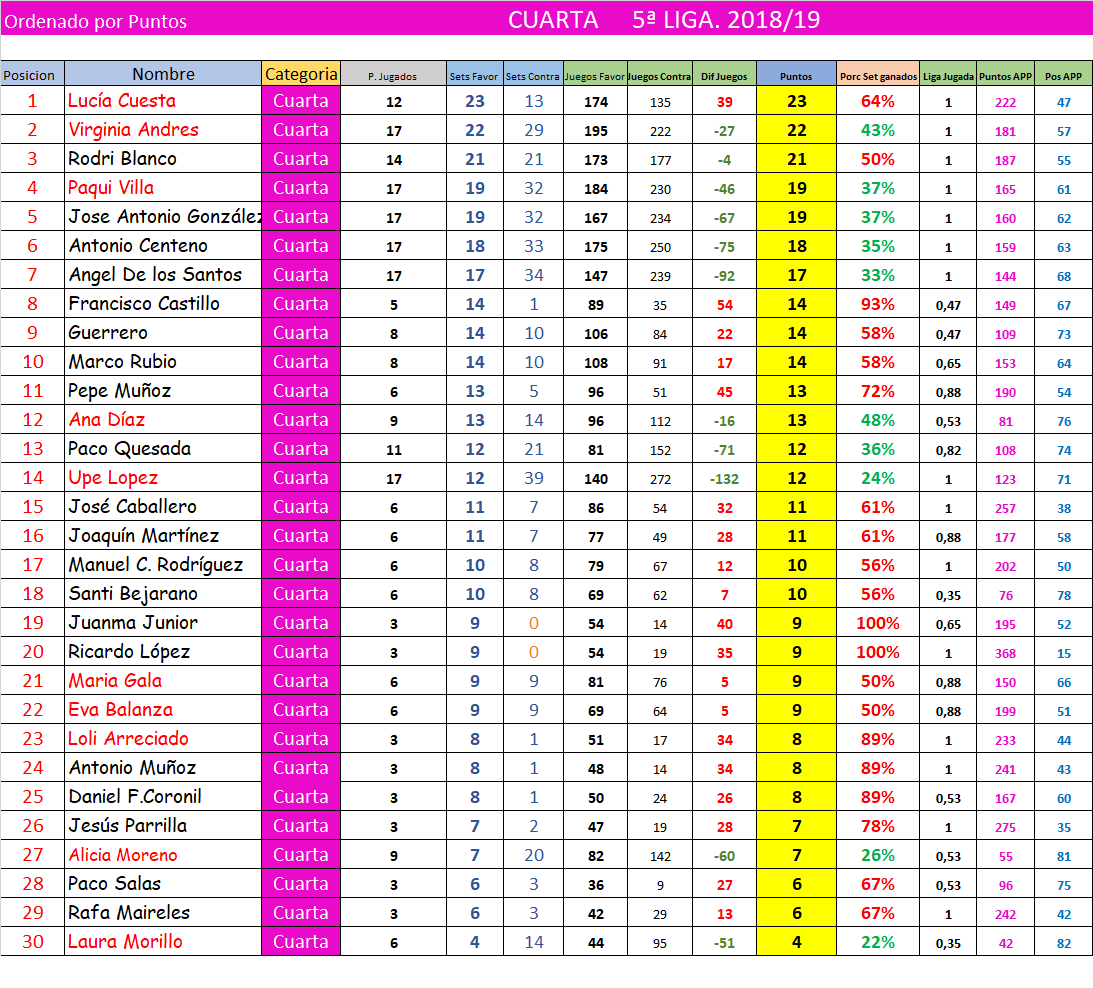
Task: Select the name 'Rodri Blanco'
Action: 123,158
